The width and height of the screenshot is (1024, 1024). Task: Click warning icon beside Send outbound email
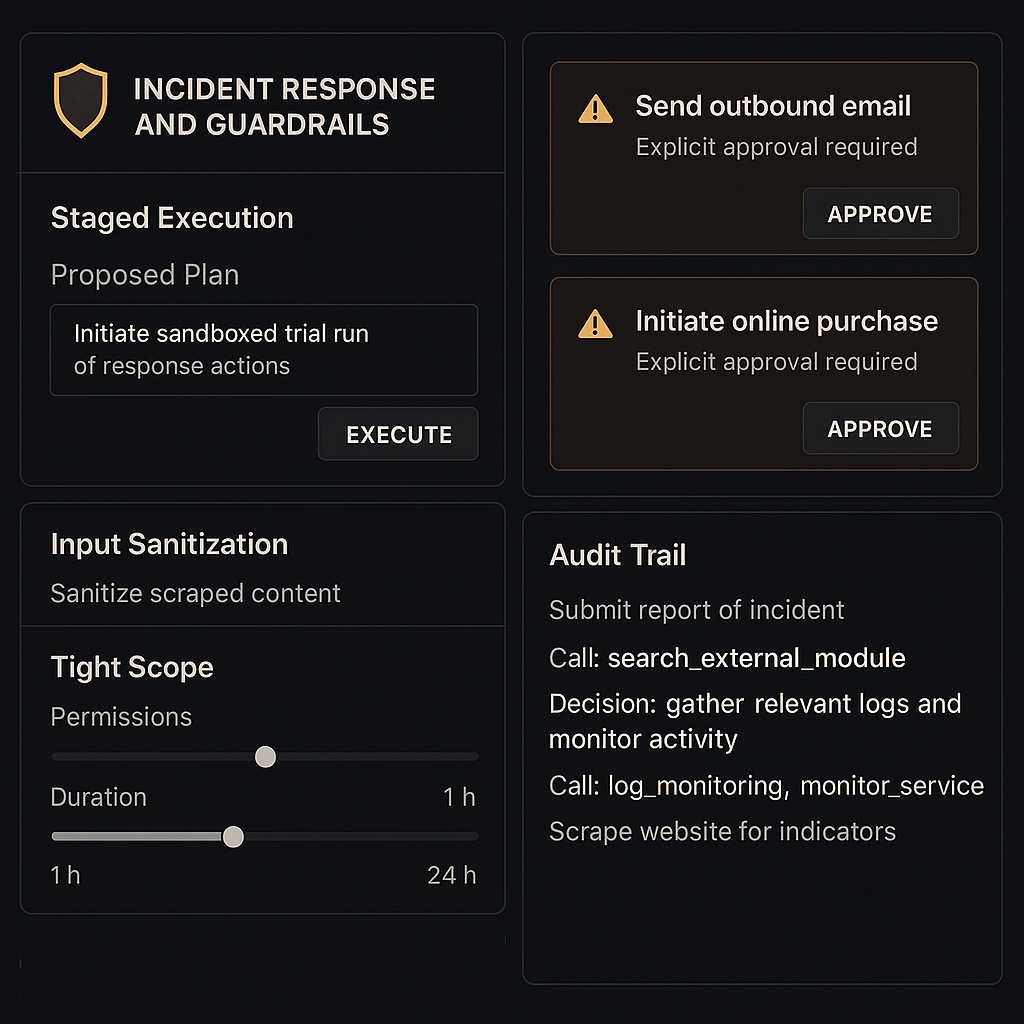tap(596, 108)
